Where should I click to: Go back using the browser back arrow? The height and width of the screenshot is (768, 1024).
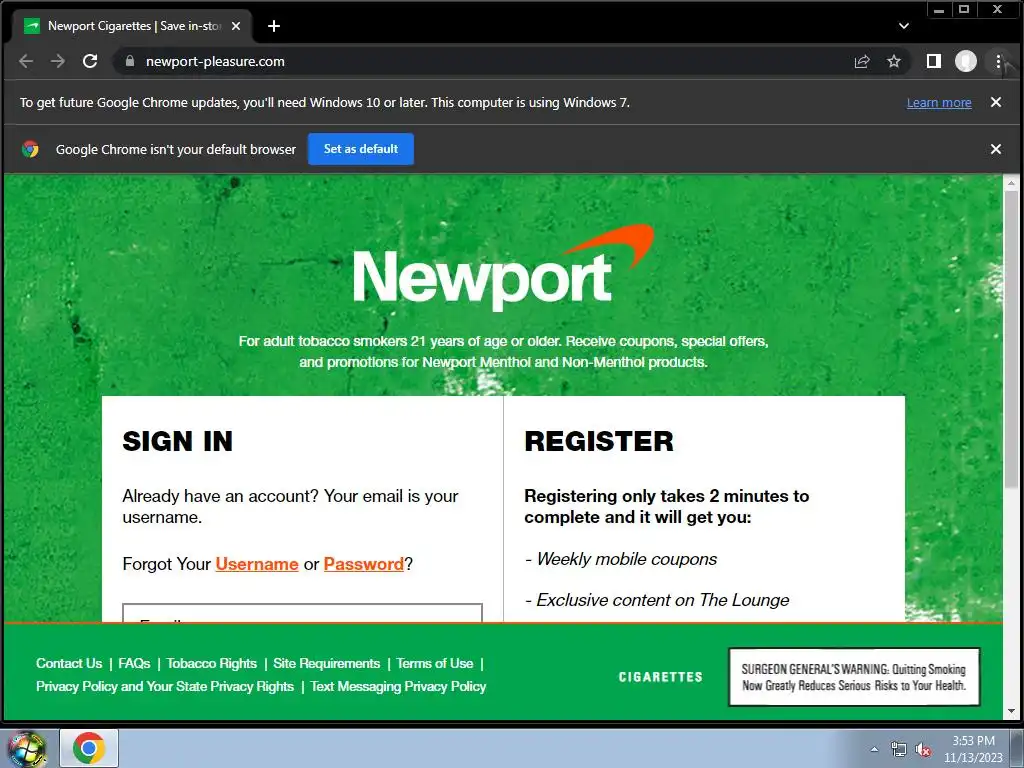(26, 61)
